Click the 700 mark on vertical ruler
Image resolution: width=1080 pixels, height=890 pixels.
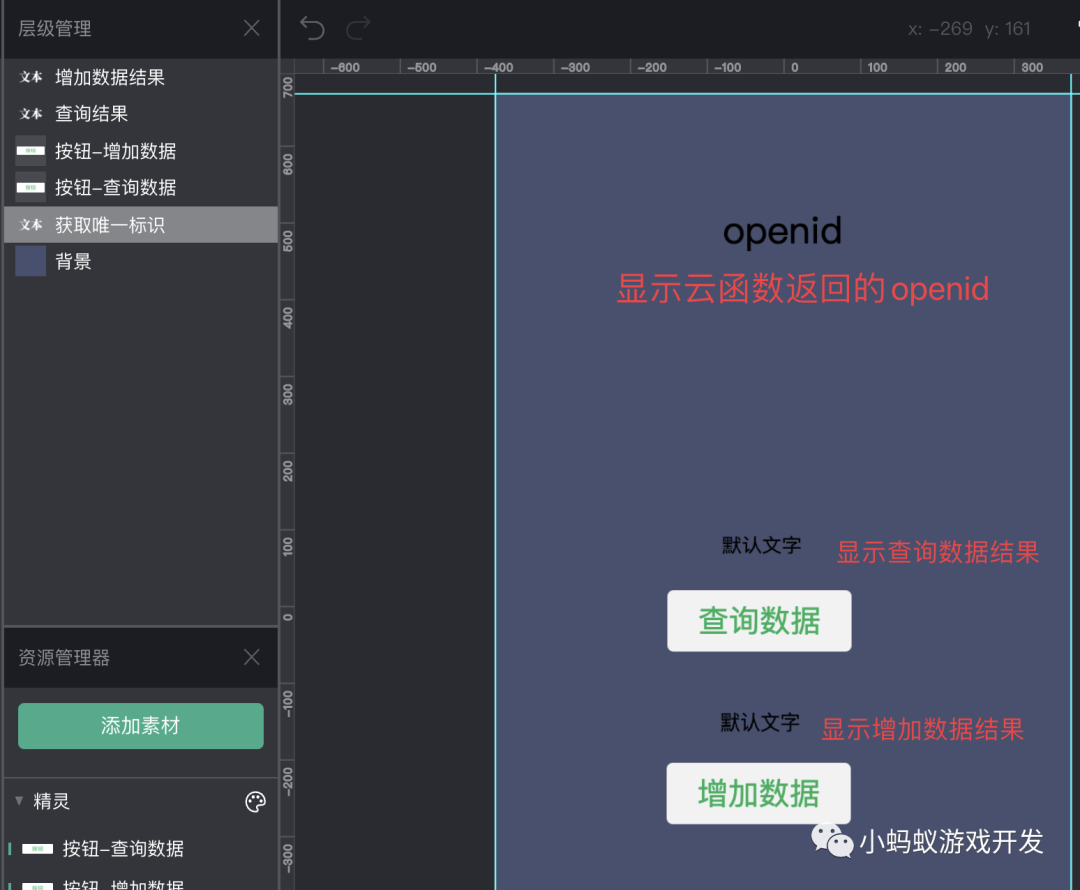click(287, 87)
